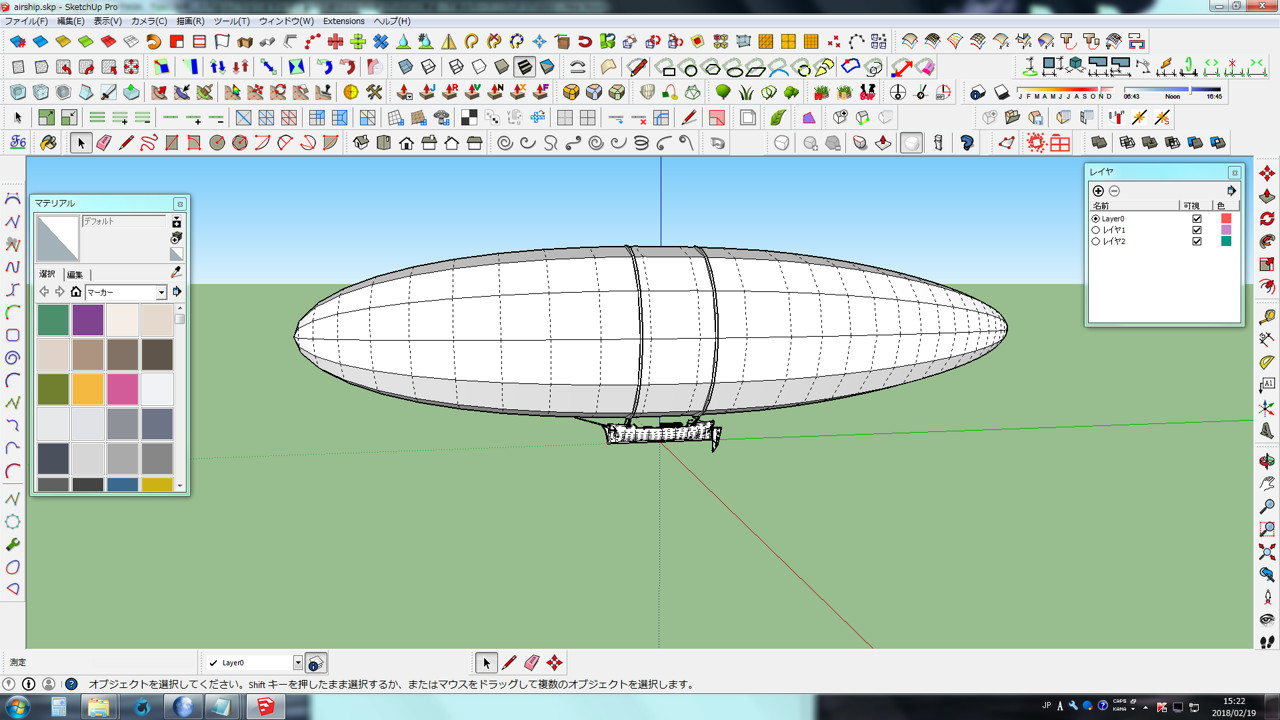Select the eyedropper sample paint tool
Image resolution: width=1280 pixels, height=720 pixels.
[177, 272]
